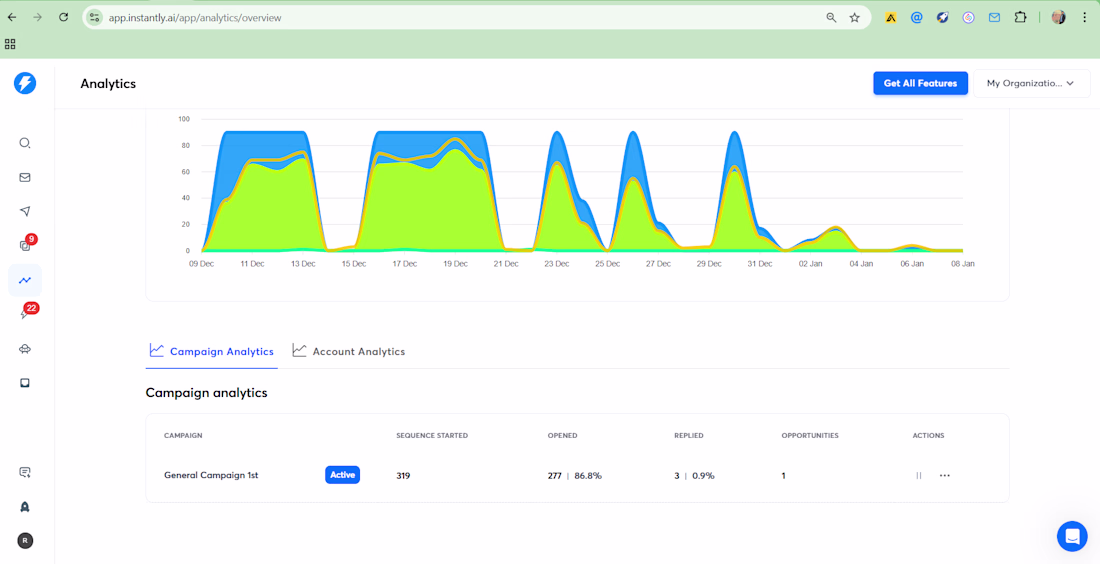
Task: Switch to Campaign Analytics tab
Action: (x=212, y=351)
